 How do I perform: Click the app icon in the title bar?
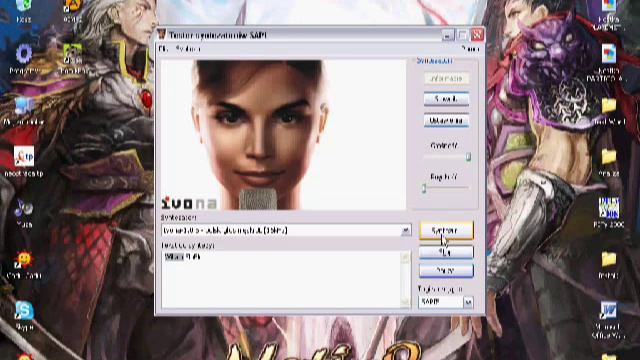[162, 35]
